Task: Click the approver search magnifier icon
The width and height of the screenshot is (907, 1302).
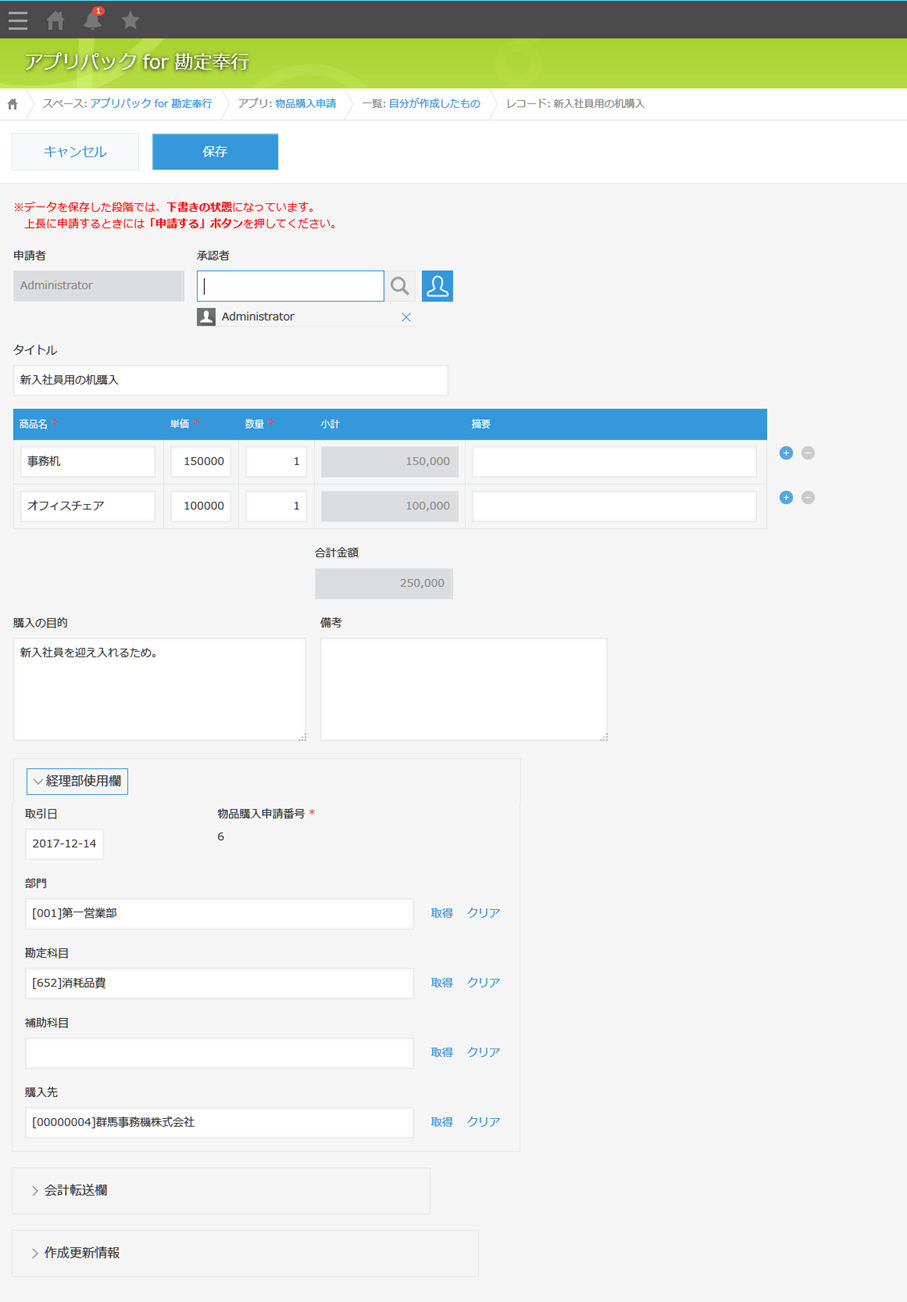Action: point(400,286)
